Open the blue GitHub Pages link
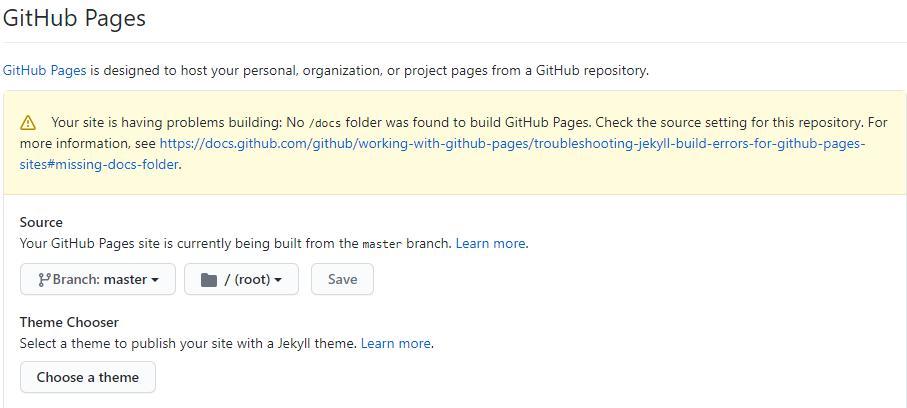907x408 pixels. coord(44,70)
